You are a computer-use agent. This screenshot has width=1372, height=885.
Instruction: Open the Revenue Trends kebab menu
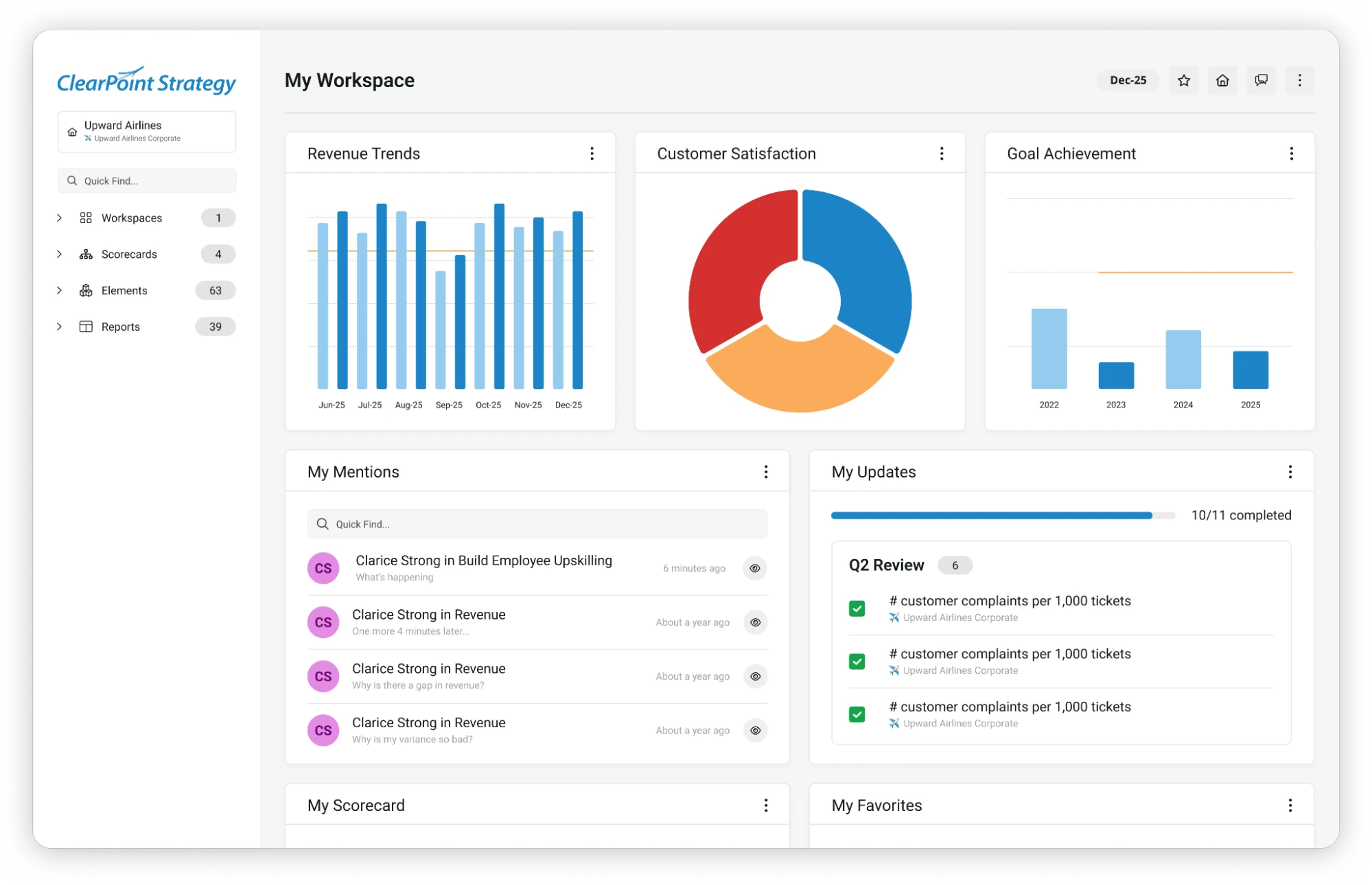(592, 154)
